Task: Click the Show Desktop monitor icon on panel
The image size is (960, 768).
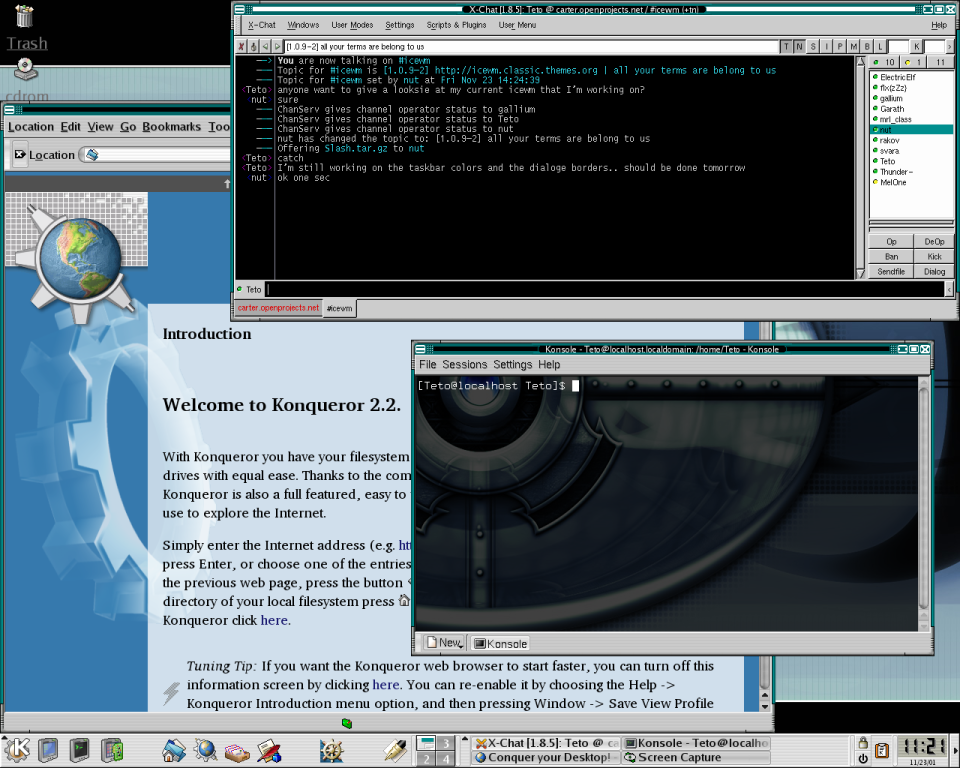Action: click(x=48, y=749)
